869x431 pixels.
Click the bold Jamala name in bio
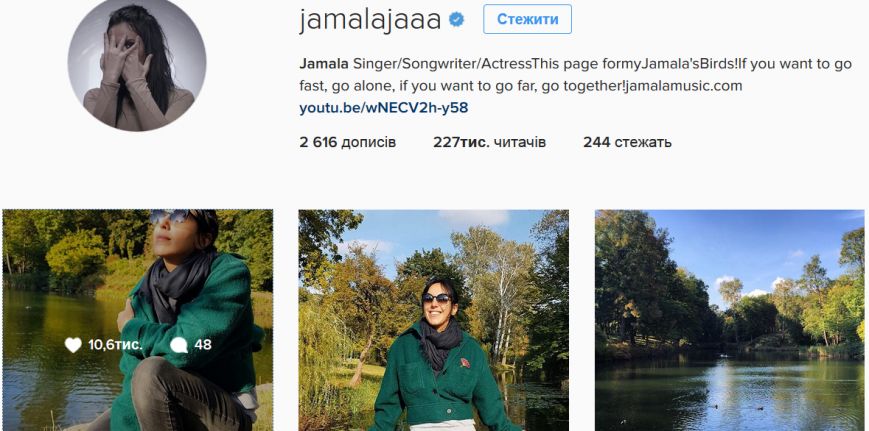pos(324,64)
